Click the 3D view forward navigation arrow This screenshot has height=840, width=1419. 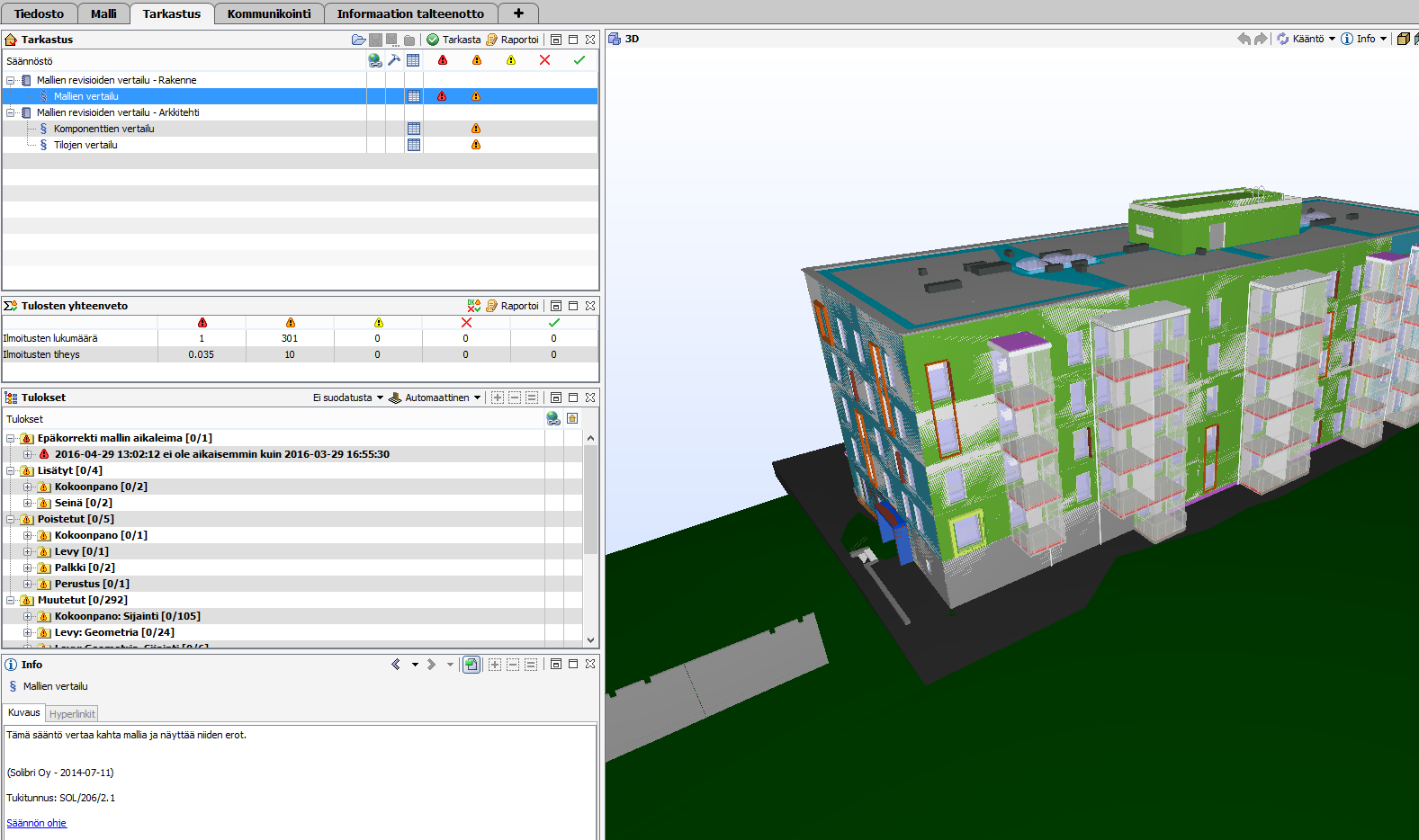(1261, 39)
